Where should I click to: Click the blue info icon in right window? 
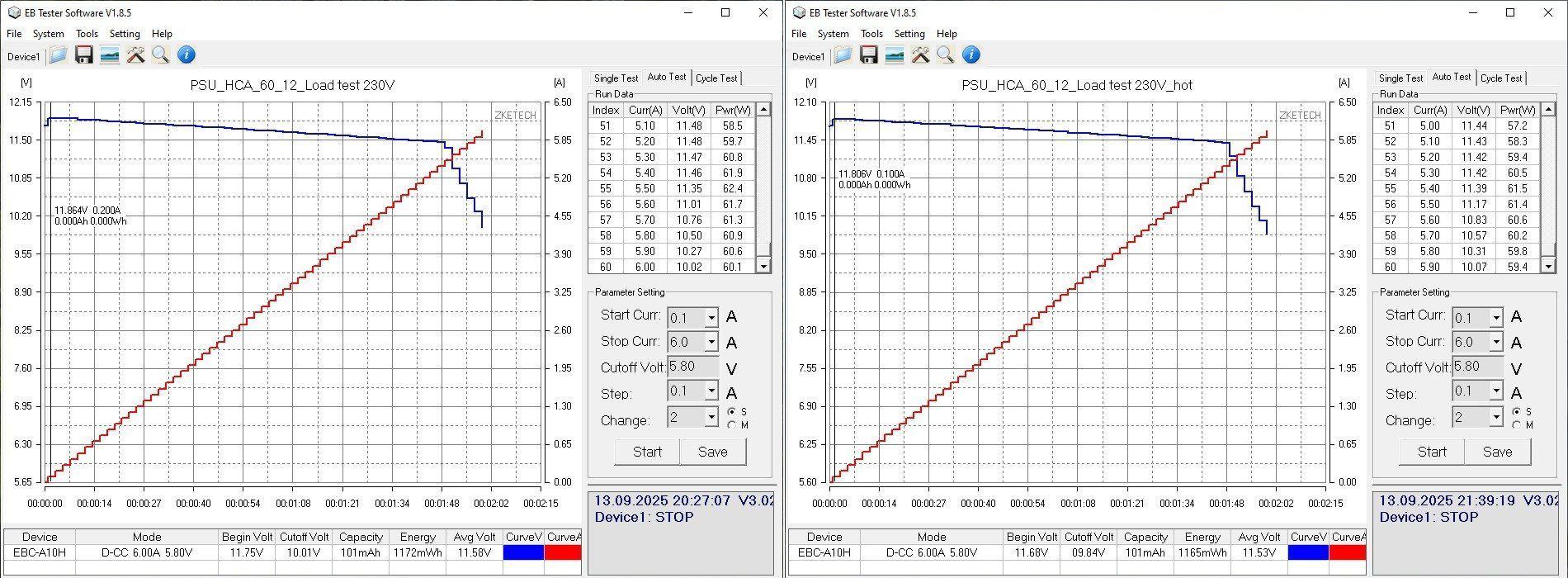(971, 55)
